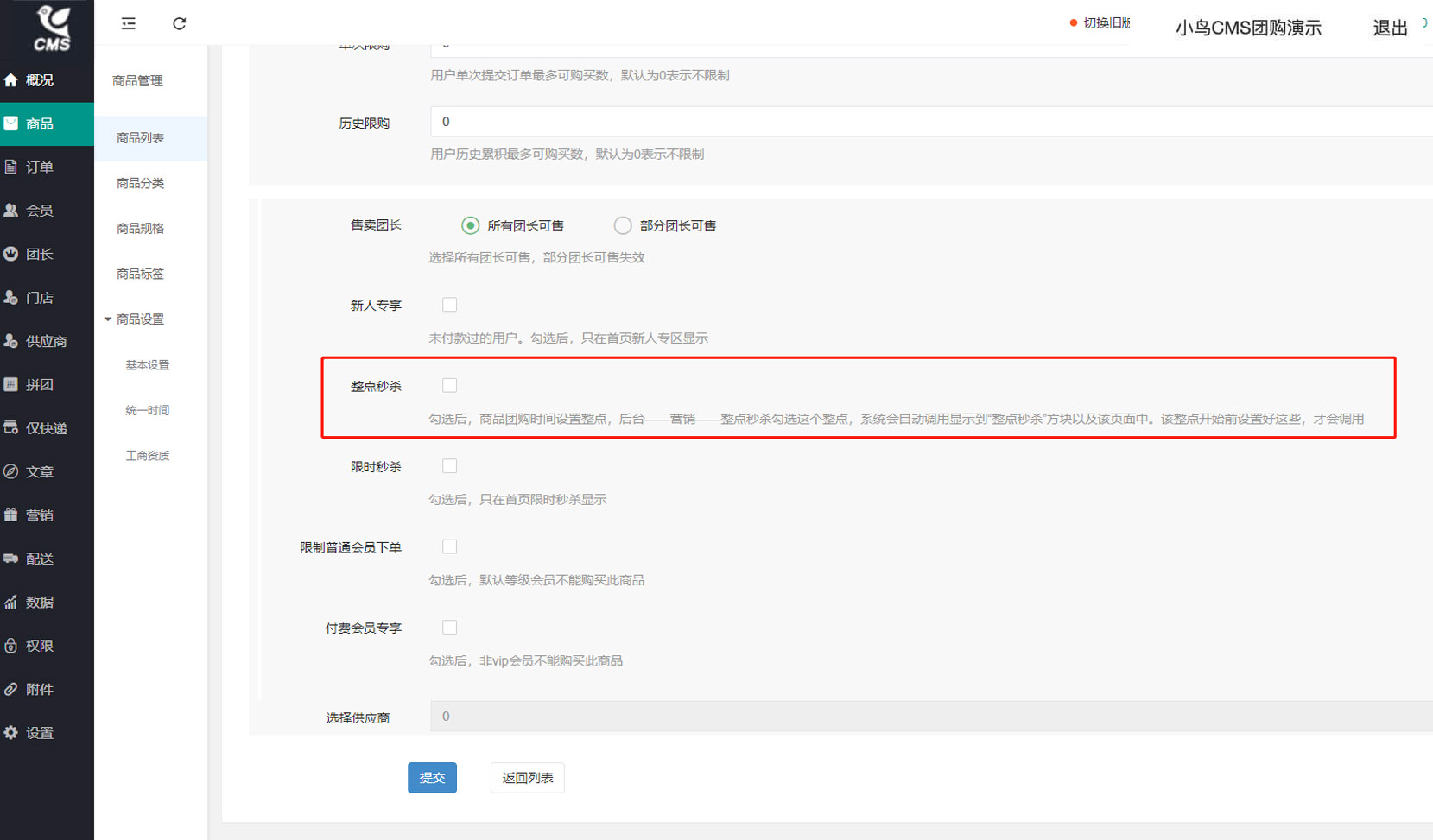Select 部分团长可售 radio option

coord(622,225)
